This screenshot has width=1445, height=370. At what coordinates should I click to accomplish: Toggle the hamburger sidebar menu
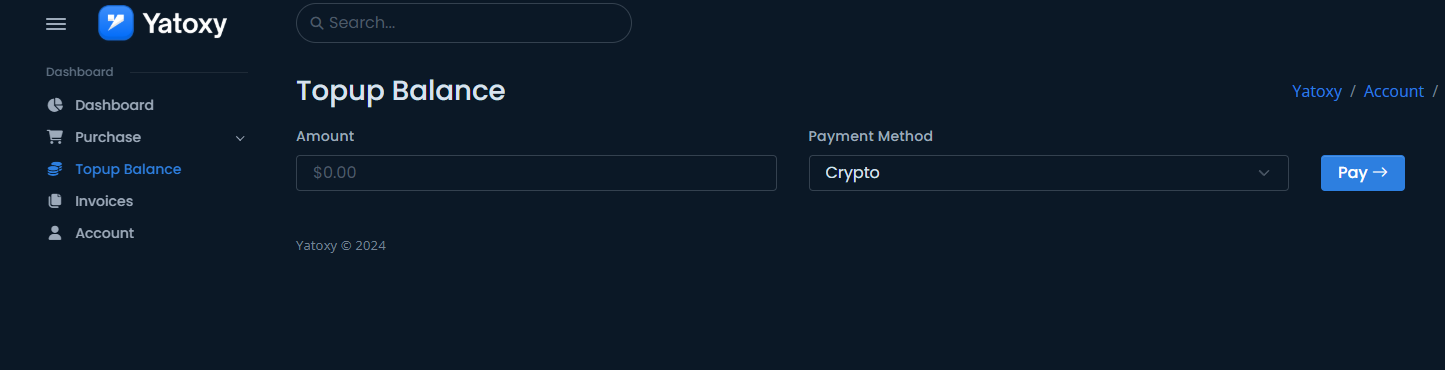[x=56, y=24]
